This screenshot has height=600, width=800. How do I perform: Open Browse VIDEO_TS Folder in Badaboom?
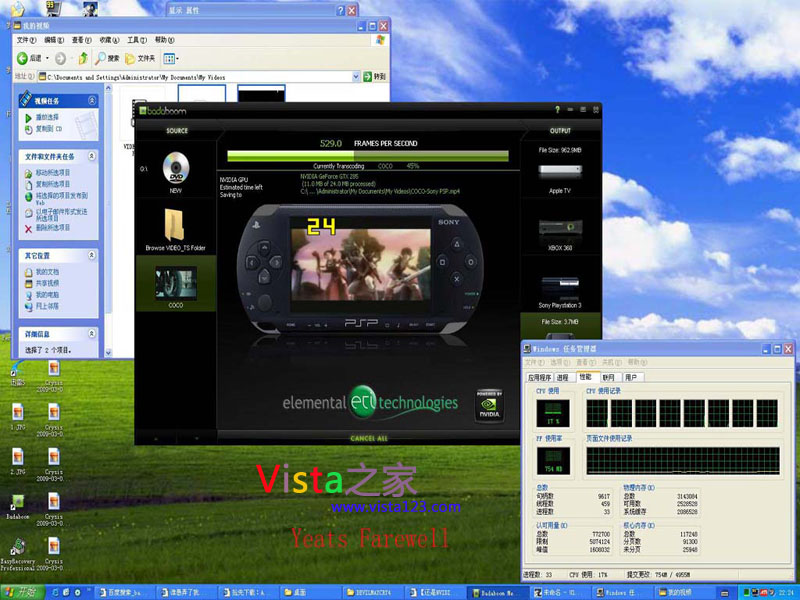pos(175,229)
